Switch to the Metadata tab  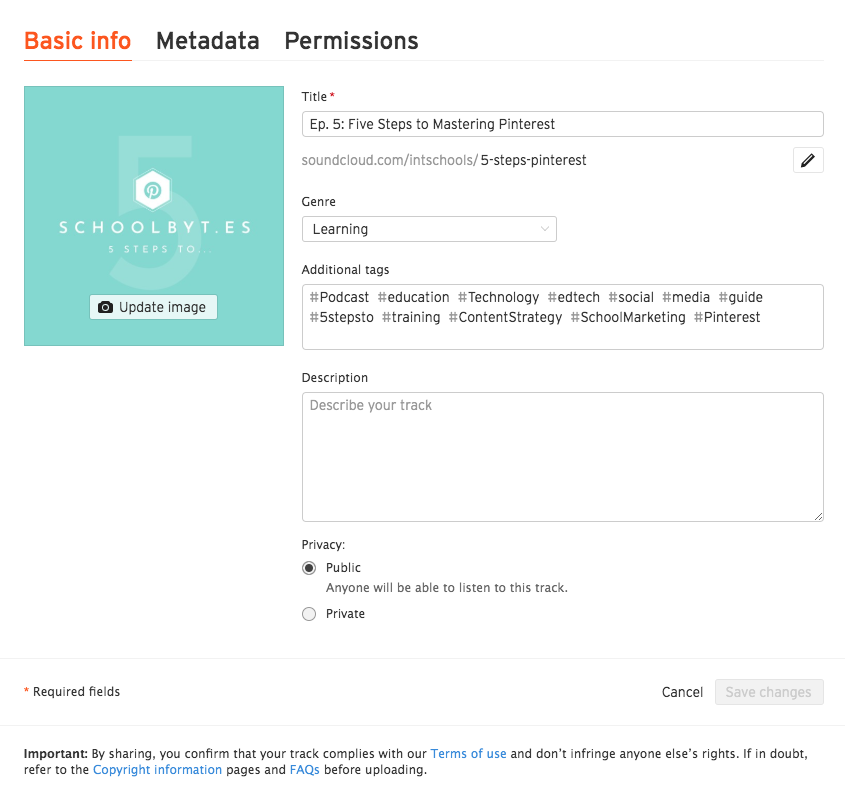[208, 41]
